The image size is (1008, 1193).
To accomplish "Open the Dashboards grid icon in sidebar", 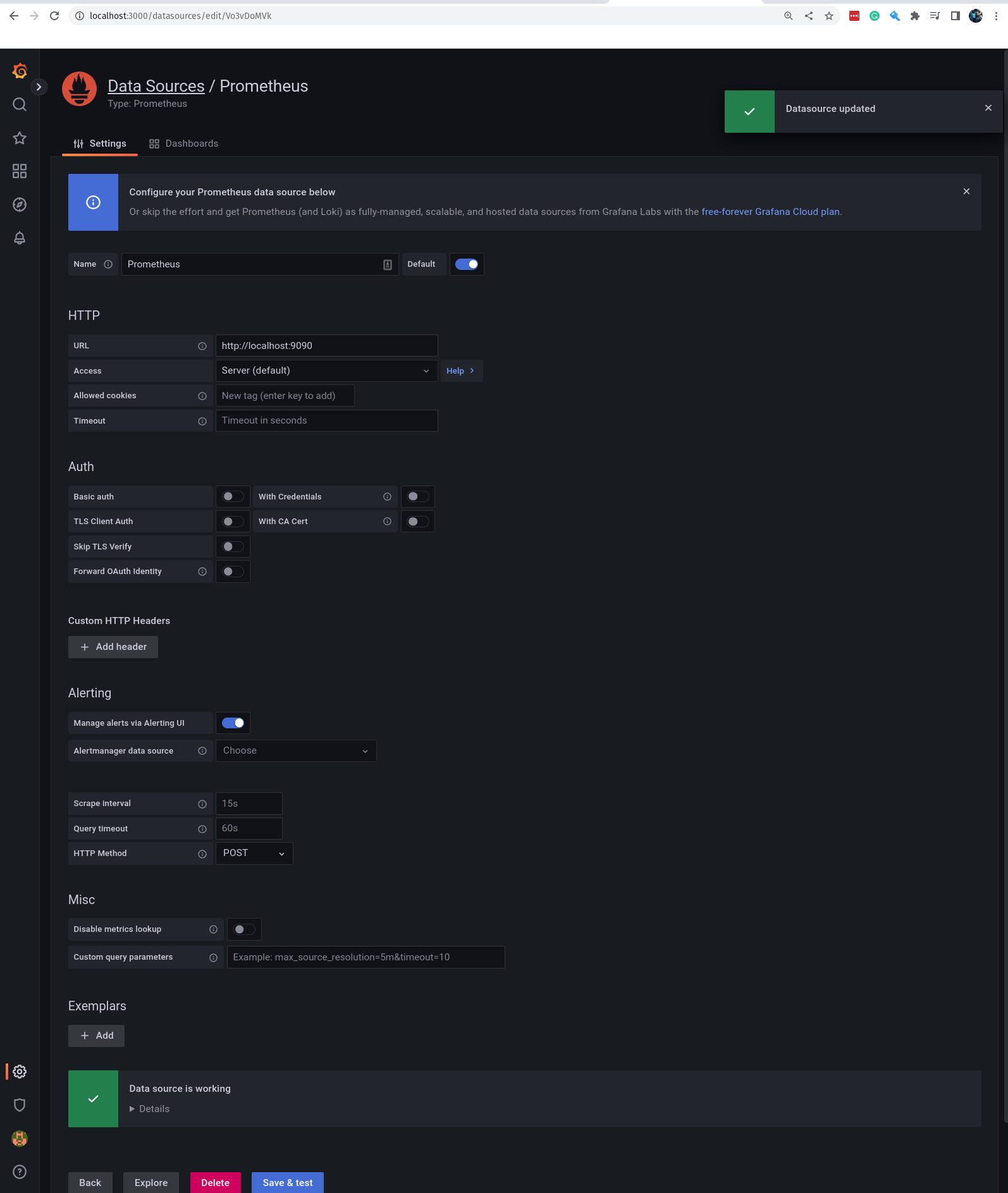I will 20,171.
